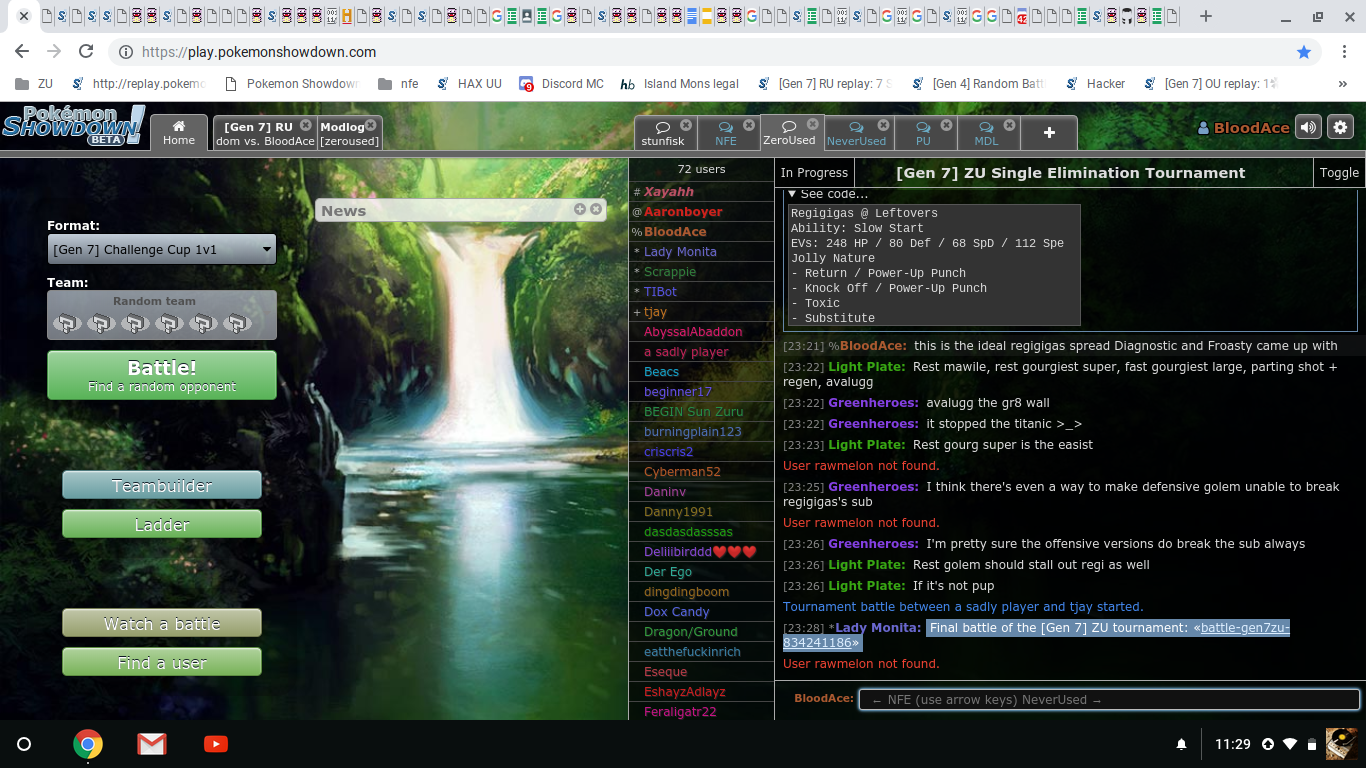This screenshot has width=1366, height=768.
Task: Click the chat message input field
Action: pyautogui.click(x=1109, y=700)
